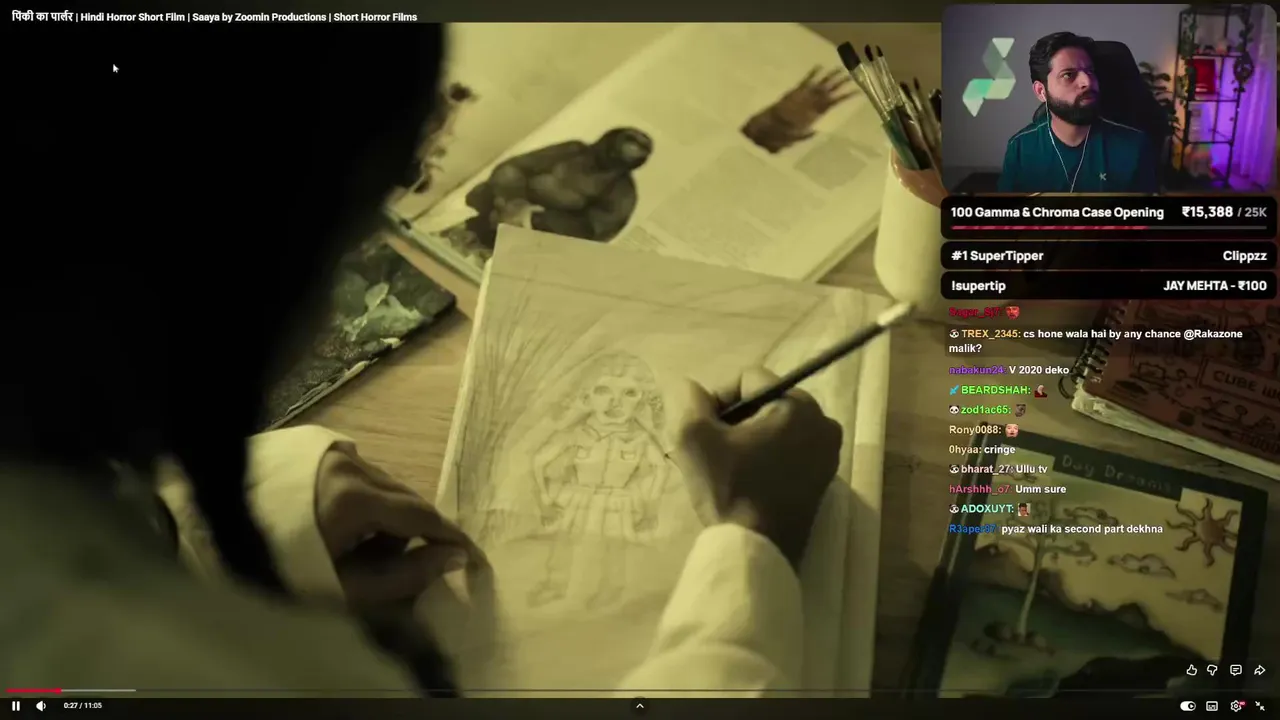The width and height of the screenshot is (1280, 720).
Task: Click chat username zod1ac65
Action: [x=985, y=410]
